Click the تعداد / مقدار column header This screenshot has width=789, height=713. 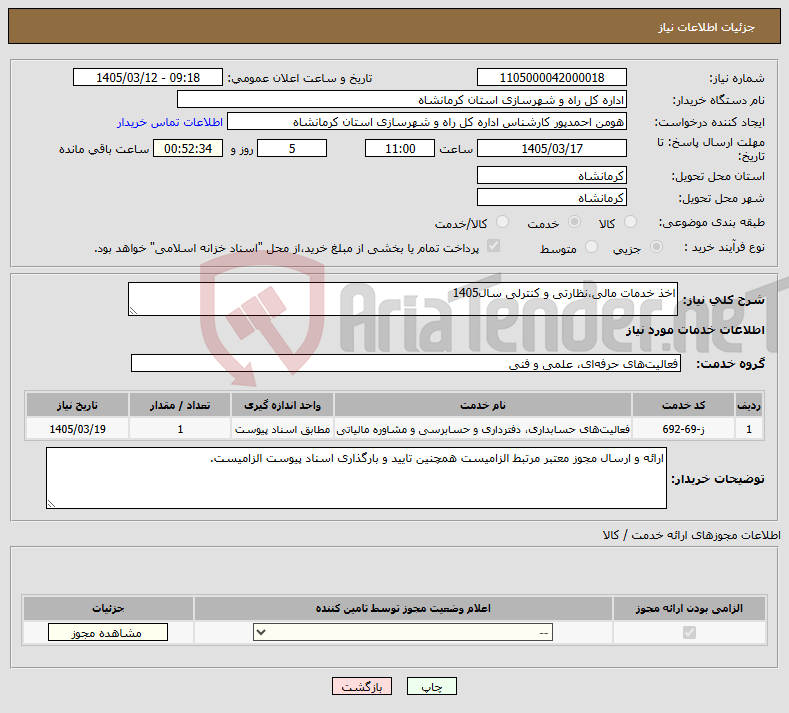[x=180, y=405]
